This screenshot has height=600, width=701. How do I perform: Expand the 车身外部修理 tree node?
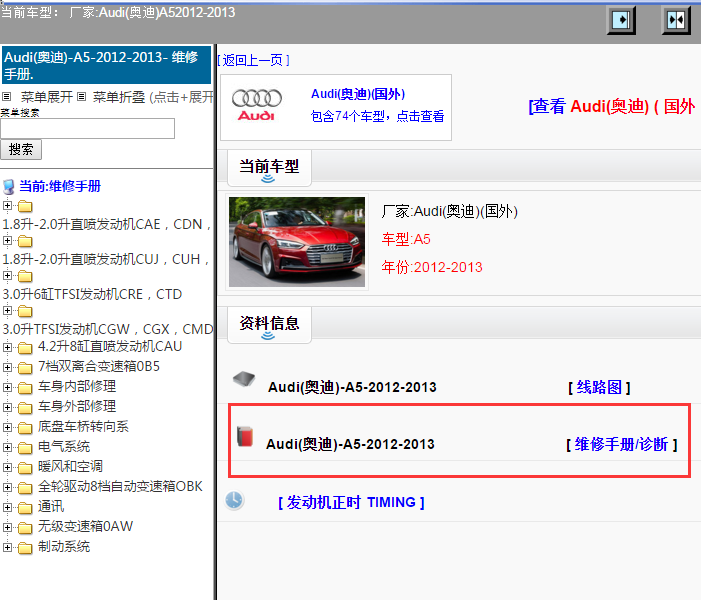[x=7, y=407]
